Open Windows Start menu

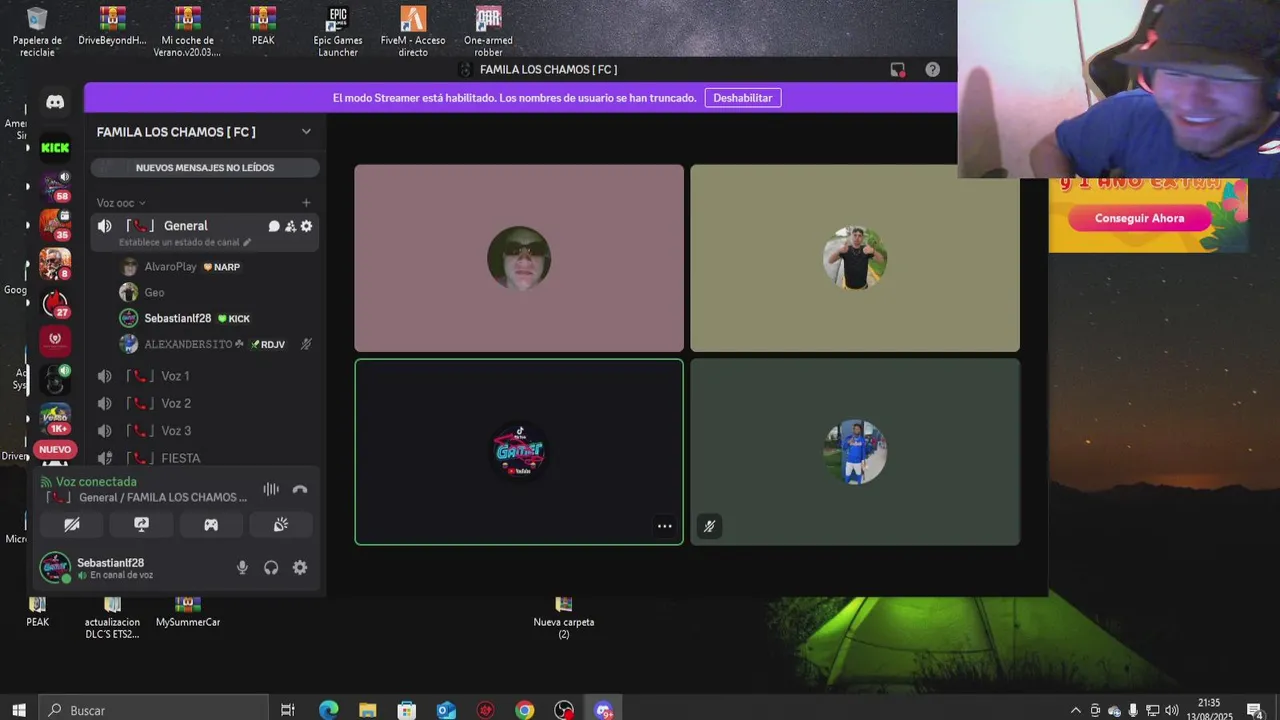coord(19,710)
